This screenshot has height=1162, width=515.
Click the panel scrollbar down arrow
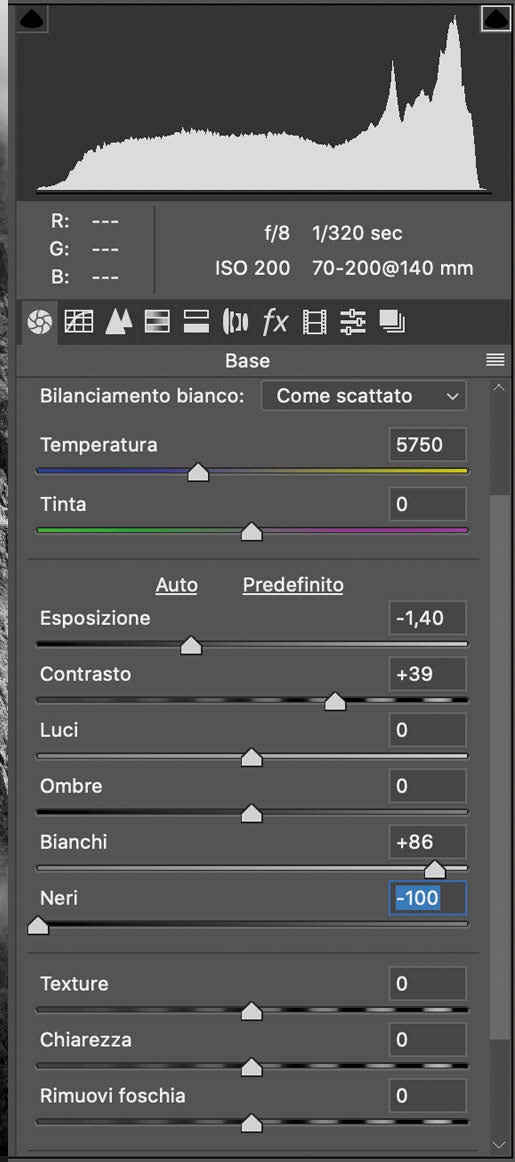pyautogui.click(x=498, y=1144)
